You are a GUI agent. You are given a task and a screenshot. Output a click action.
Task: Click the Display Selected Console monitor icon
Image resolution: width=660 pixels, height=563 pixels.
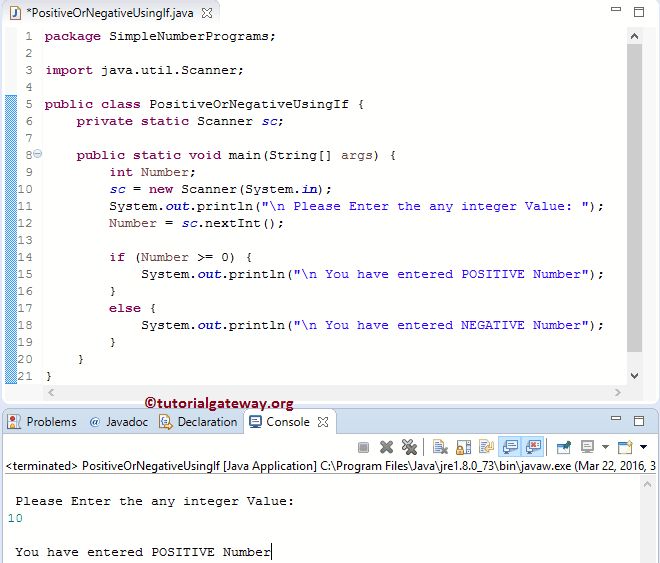(x=587, y=447)
